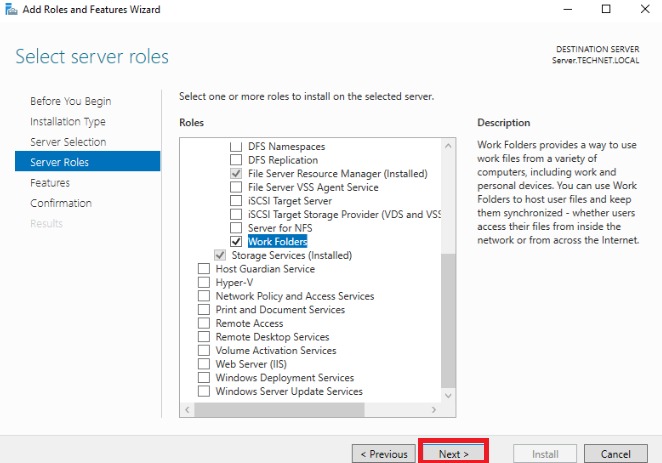Enable the Web Server (IIS) checkbox
The image size is (662, 463).
click(204, 364)
